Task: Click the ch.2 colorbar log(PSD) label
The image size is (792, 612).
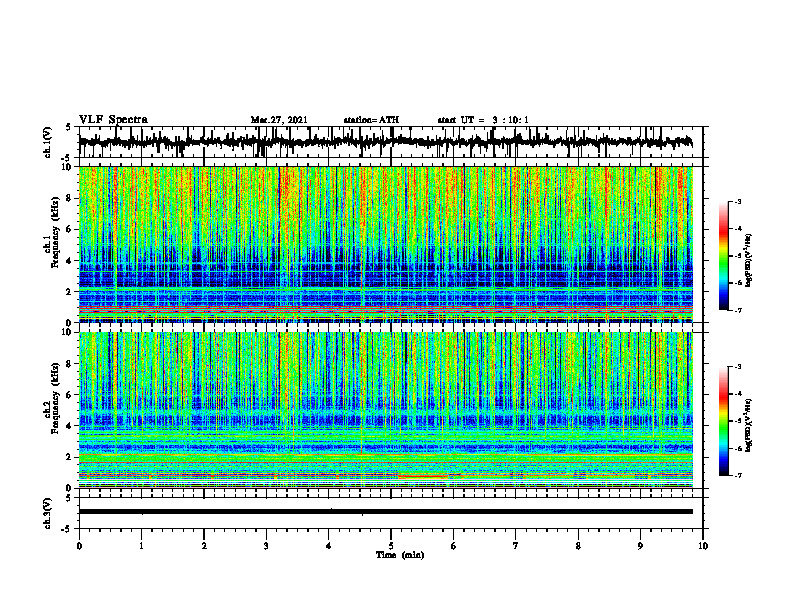Action: [749, 425]
